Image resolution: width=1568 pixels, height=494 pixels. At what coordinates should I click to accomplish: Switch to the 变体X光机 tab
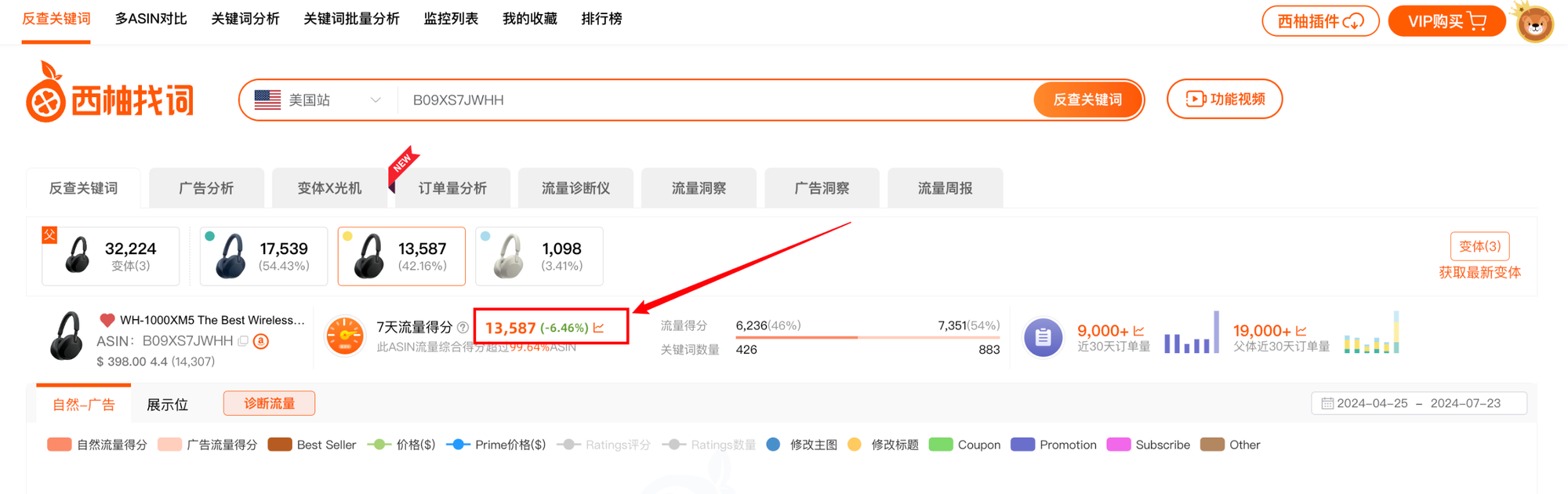329,188
